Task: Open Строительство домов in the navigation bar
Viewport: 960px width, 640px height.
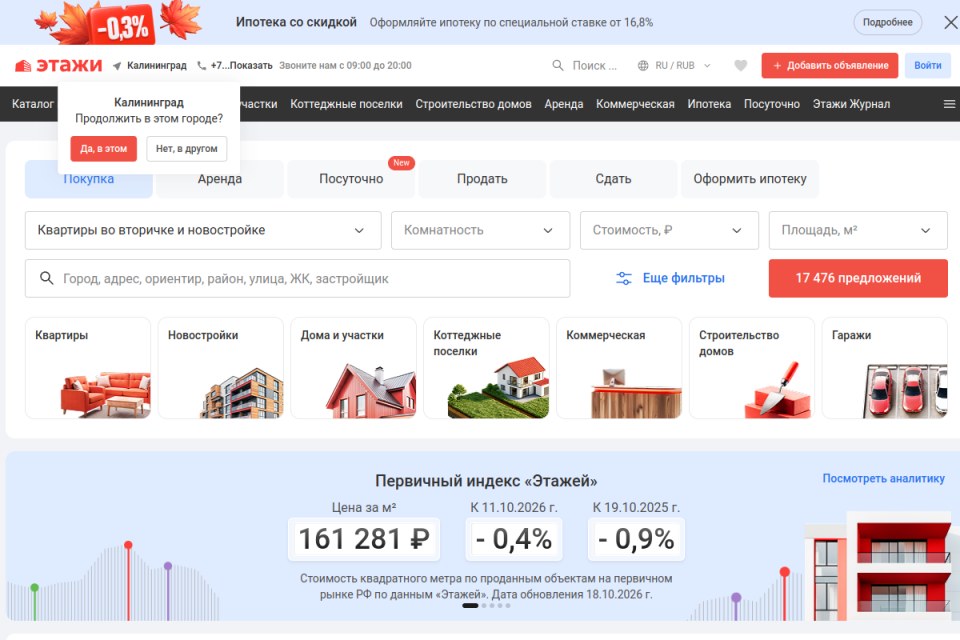Action: pos(473,104)
